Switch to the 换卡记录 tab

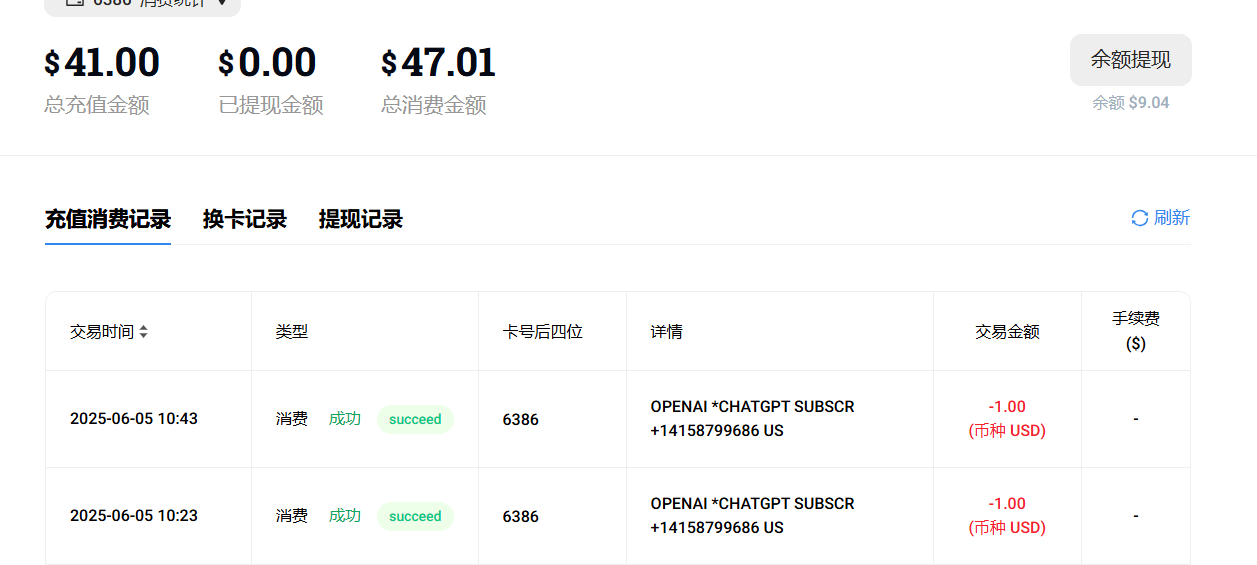pyautogui.click(x=245, y=219)
